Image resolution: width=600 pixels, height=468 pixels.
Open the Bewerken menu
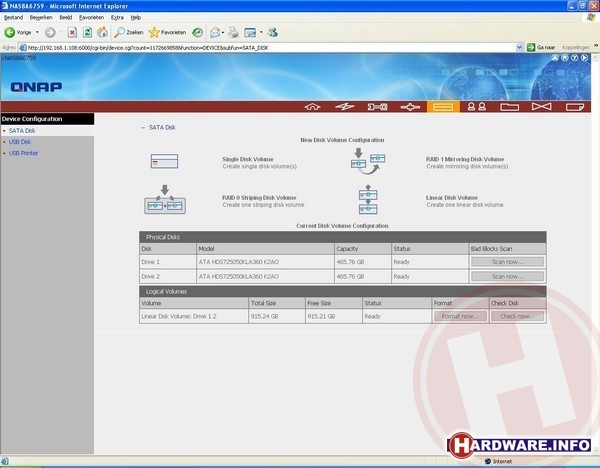click(x=41, y=18)
